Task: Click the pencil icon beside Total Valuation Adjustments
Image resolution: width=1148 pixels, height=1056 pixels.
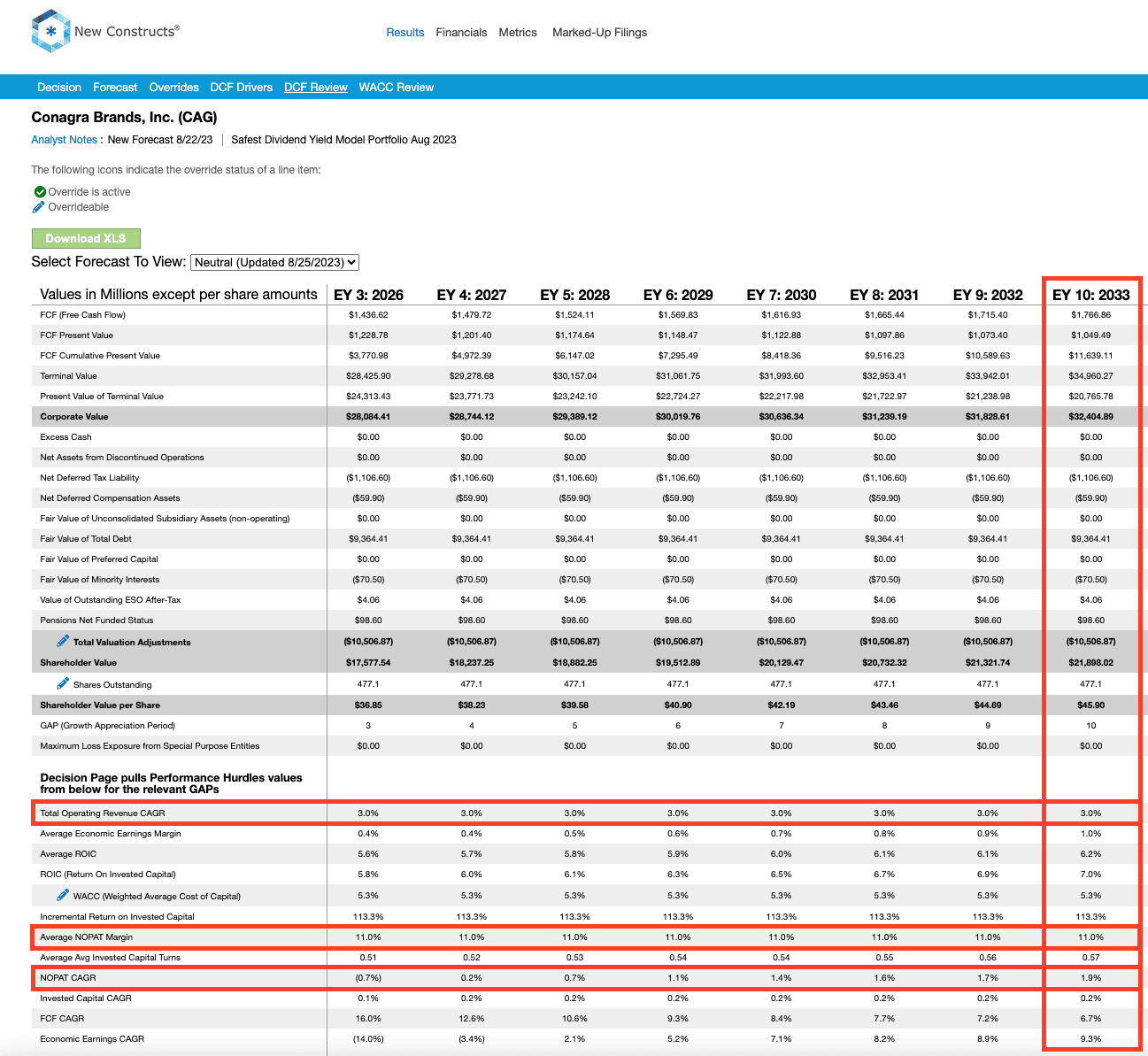Action: pyautogui.click(x=63, y=641)
